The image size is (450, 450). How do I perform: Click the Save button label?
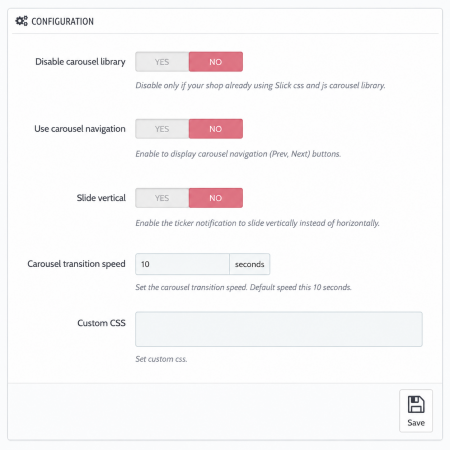click(416, 423)
